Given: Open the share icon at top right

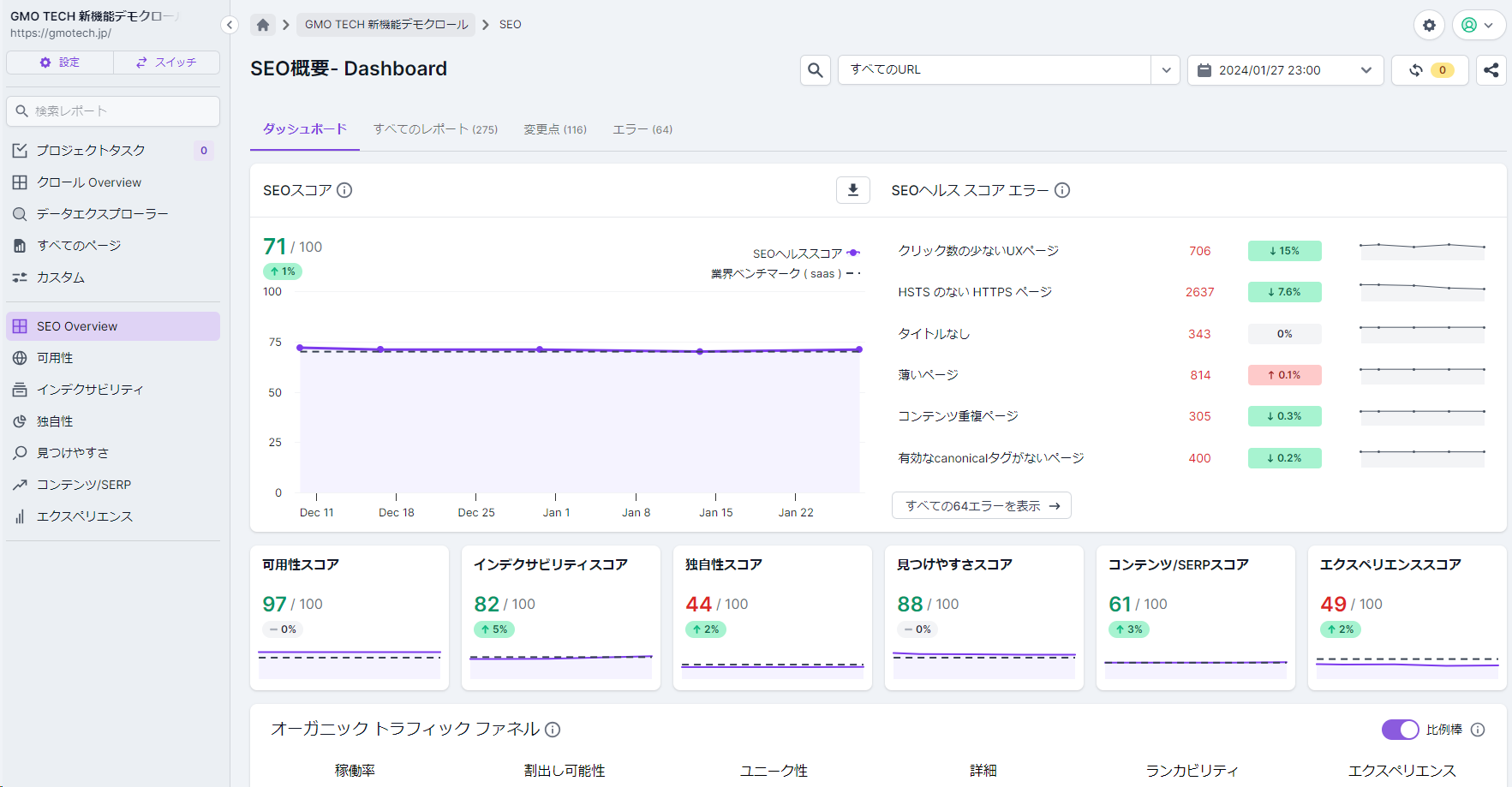Looking at the screenshot, I should [1491, 69].
